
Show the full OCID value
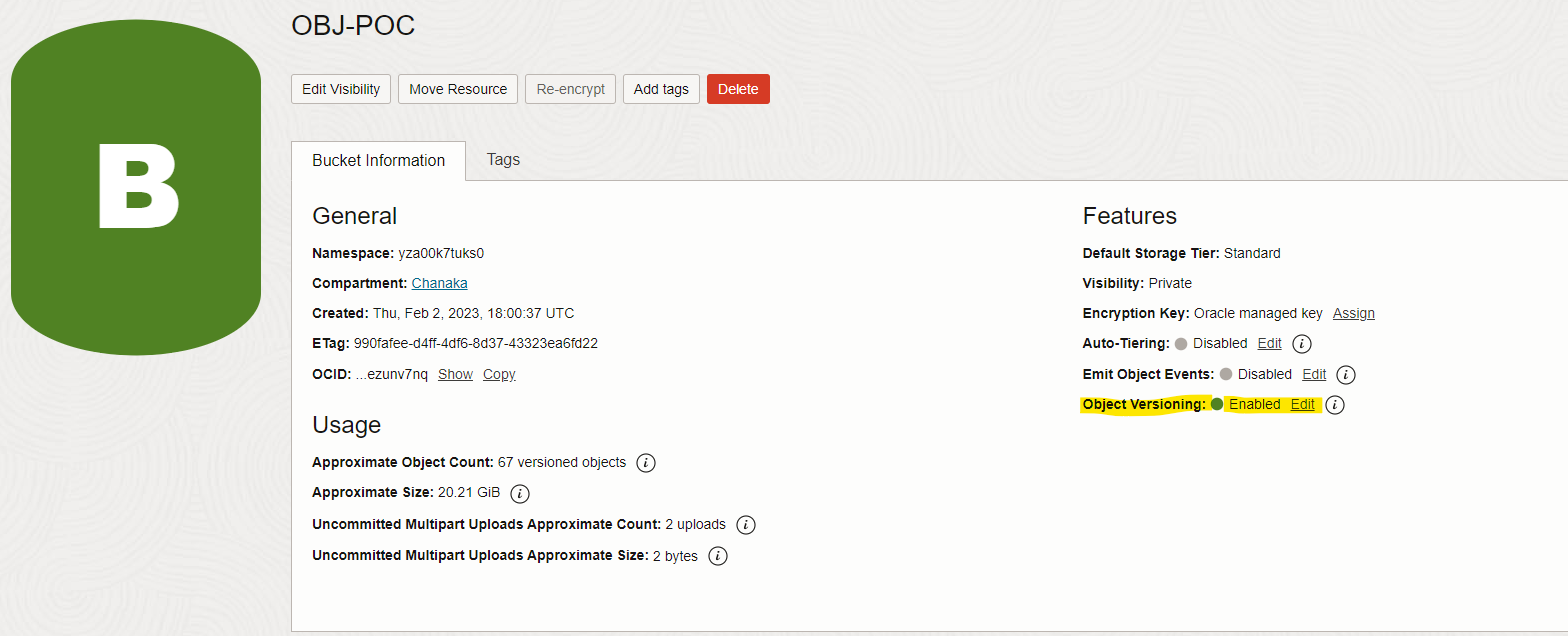click(455, 374)
